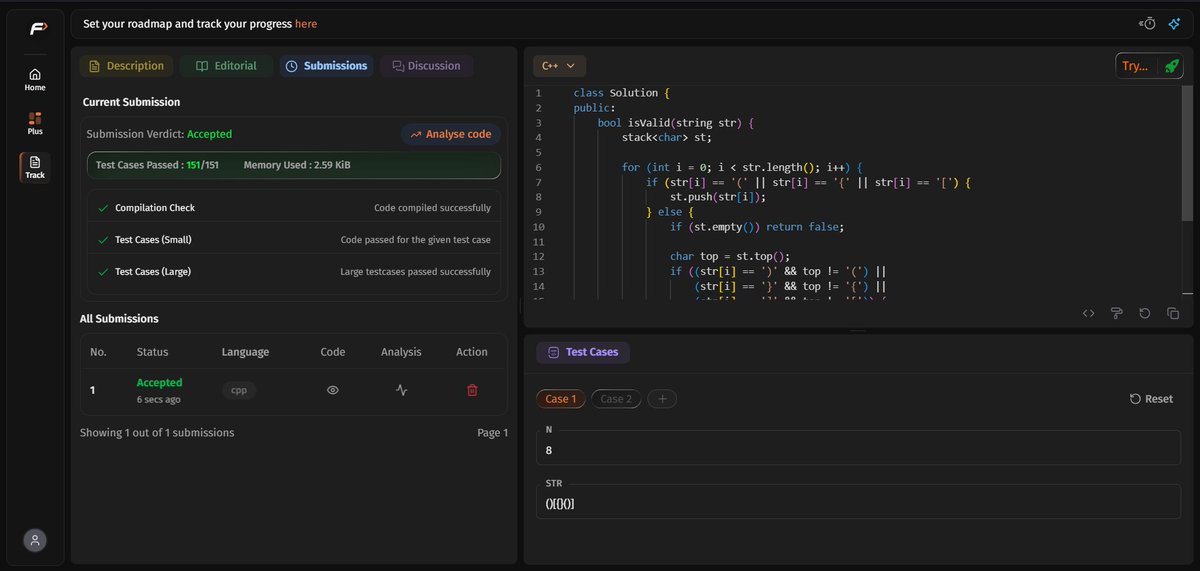Screen dimensions: 1200x571
Task: Select the Submissions tab
Action: (326, 66)
